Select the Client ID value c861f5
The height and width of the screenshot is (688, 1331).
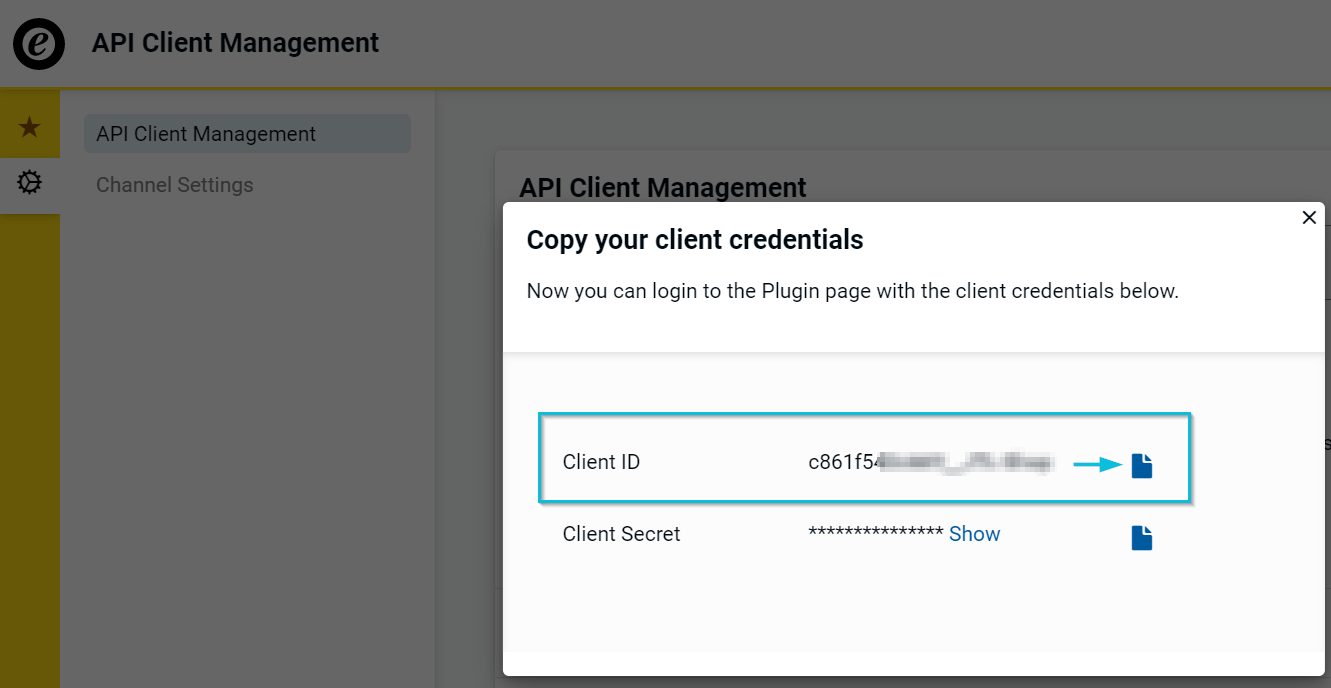pos(930,462)
